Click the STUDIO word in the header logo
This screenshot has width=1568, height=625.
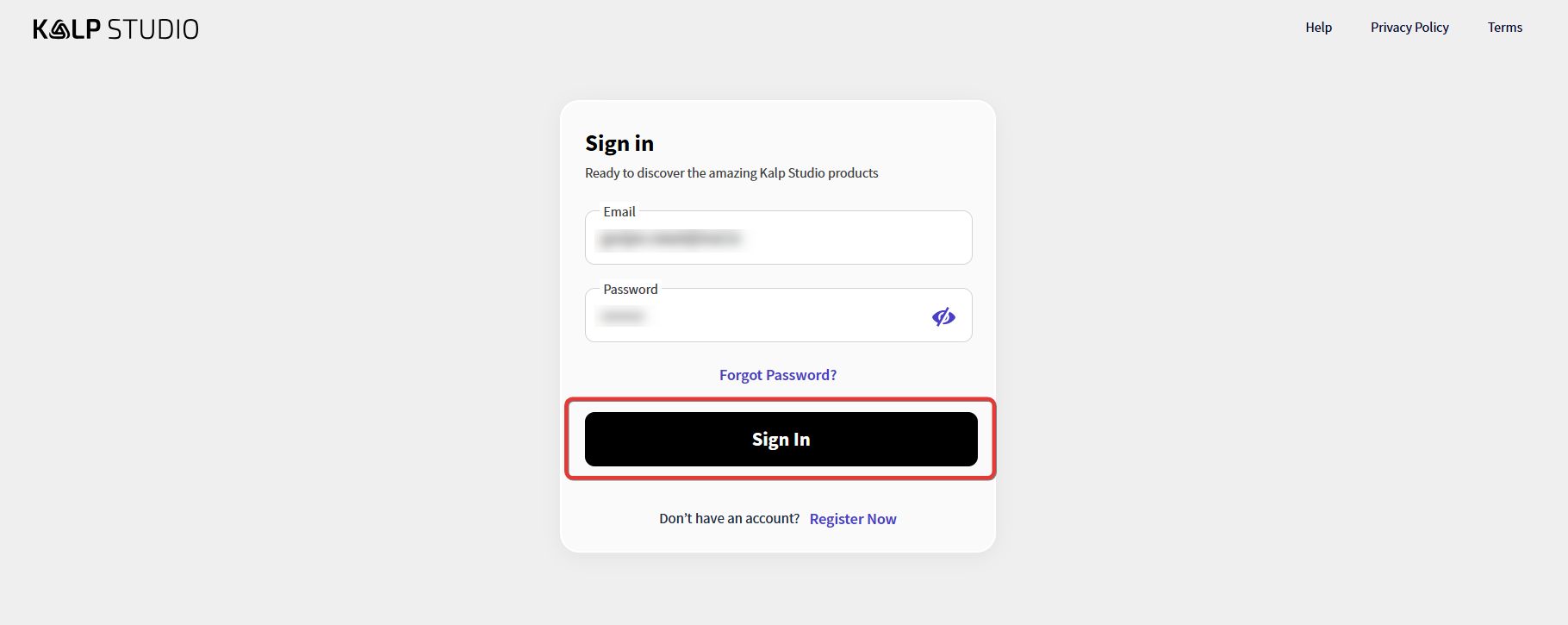click(153, 29)
